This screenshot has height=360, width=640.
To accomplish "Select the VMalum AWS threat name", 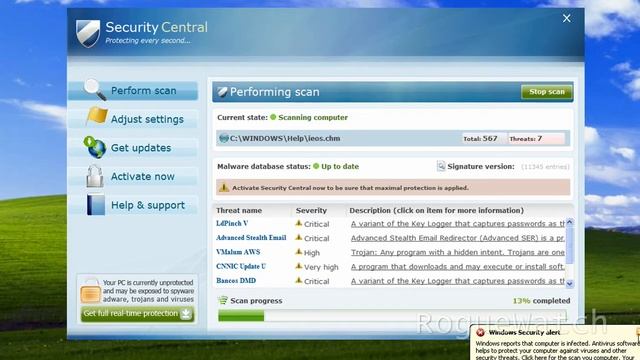I will click(238, 252).
